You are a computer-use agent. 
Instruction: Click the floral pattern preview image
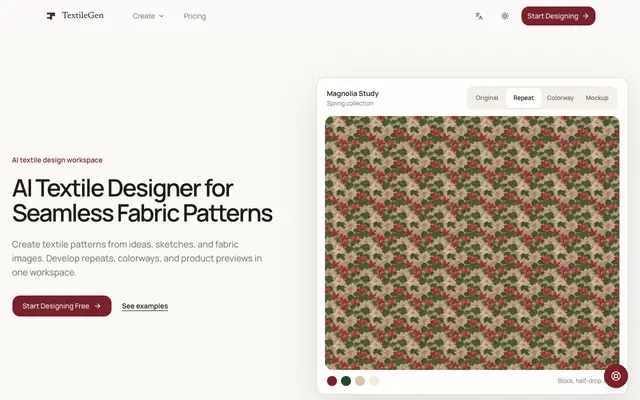click(x=472, y=243)
